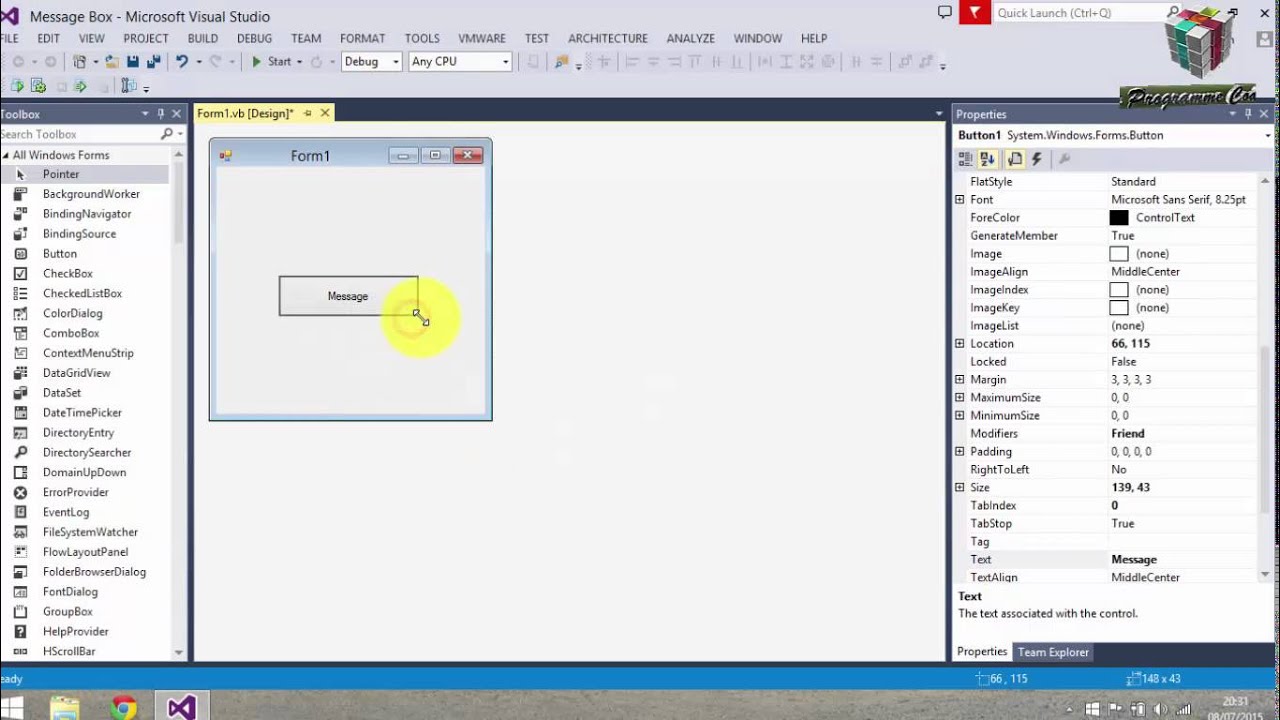This screenshot has height=720, width=1280.
Task: Click the black ForeColor swatch
Action: pyautogui.click(x=1119, y=218)
